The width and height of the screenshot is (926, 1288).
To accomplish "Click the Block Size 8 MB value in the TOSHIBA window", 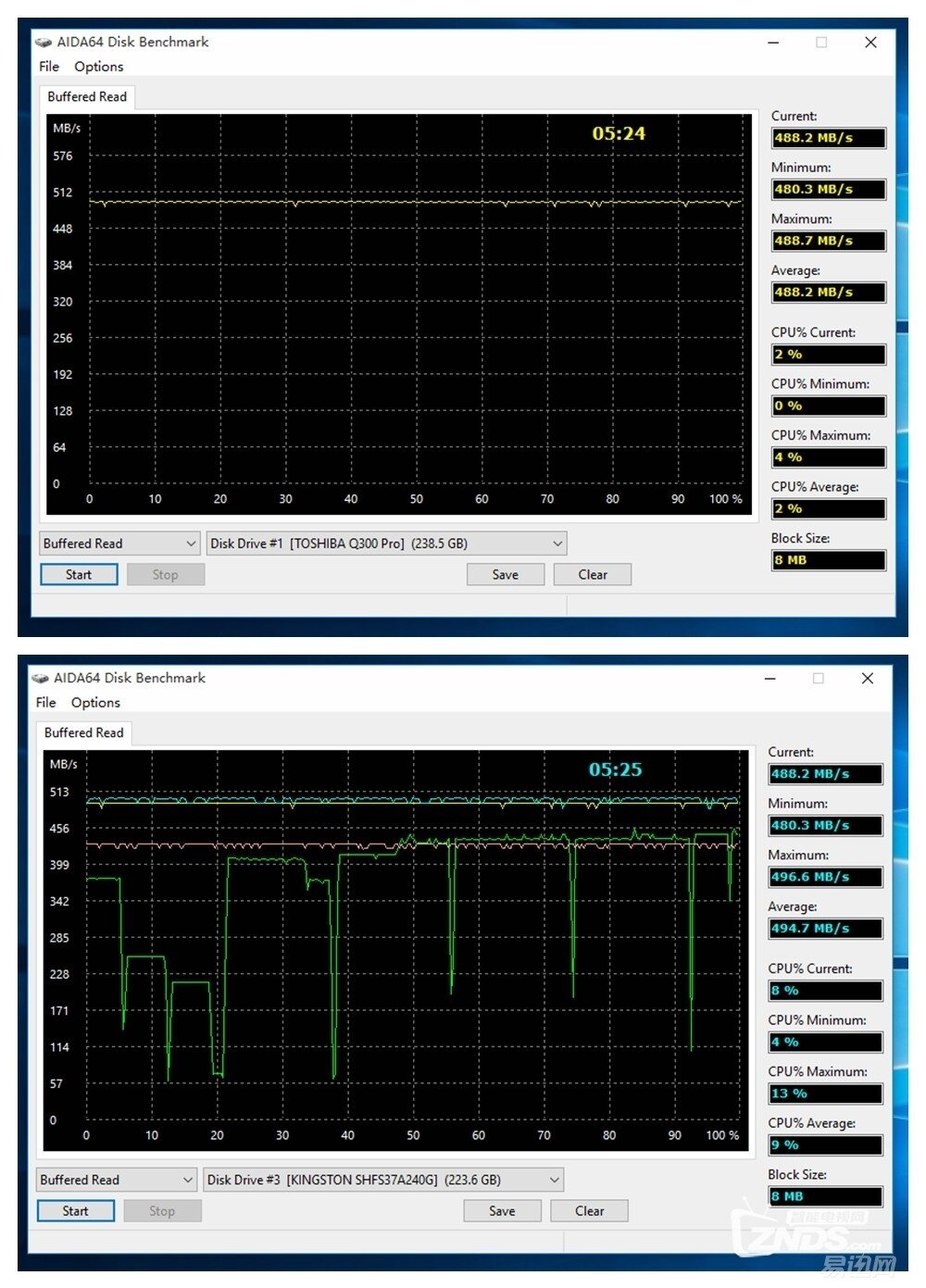I will pos(829,560).
